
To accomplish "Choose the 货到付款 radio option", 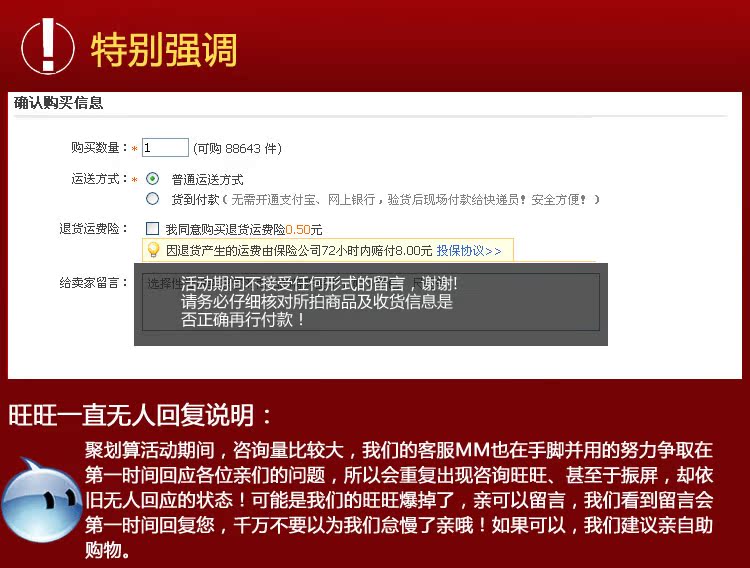I will pos(153,199).
